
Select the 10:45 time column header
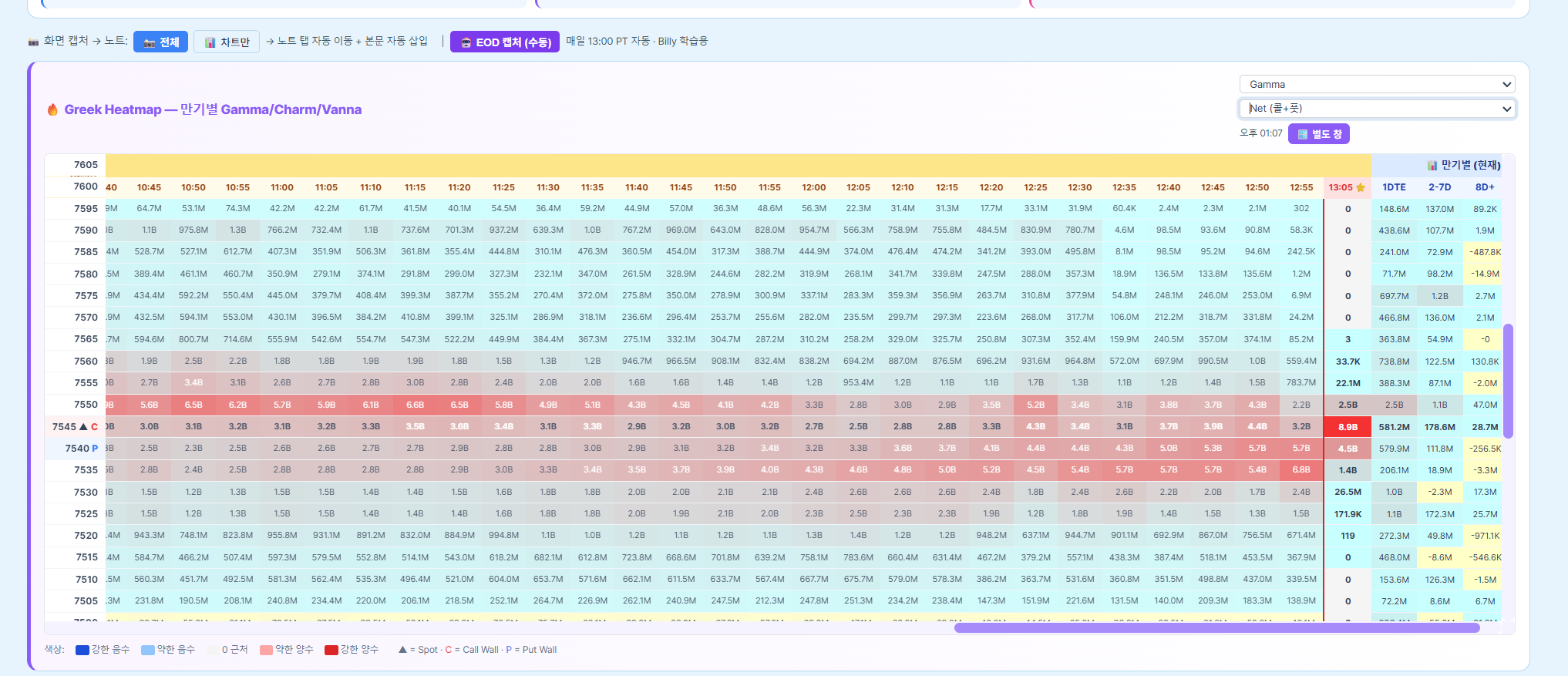(149, 187)
